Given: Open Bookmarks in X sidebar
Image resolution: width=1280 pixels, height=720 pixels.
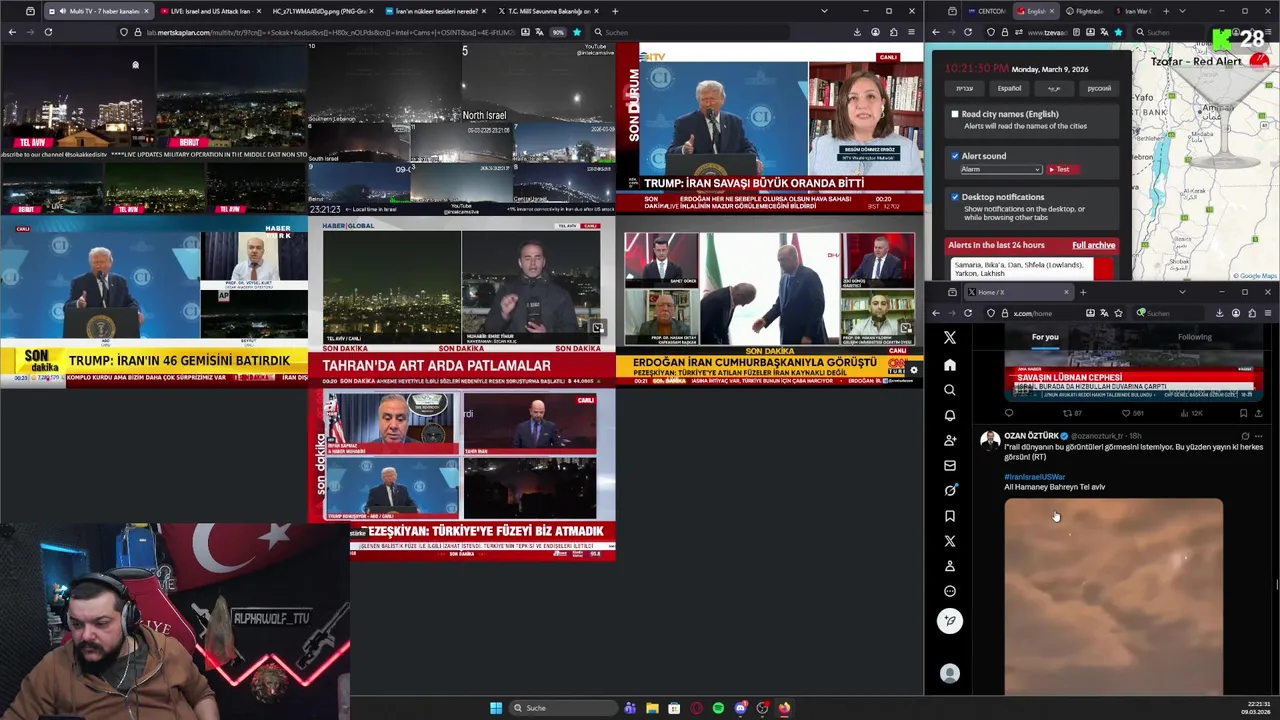Looking at the screenshot, I should 950,516.
